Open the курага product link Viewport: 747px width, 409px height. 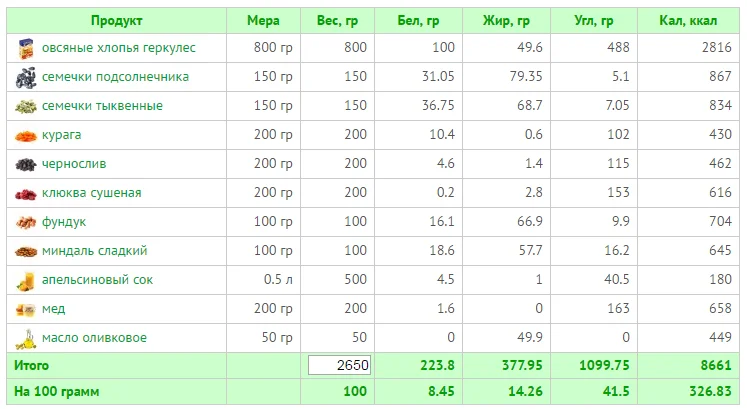61,135
